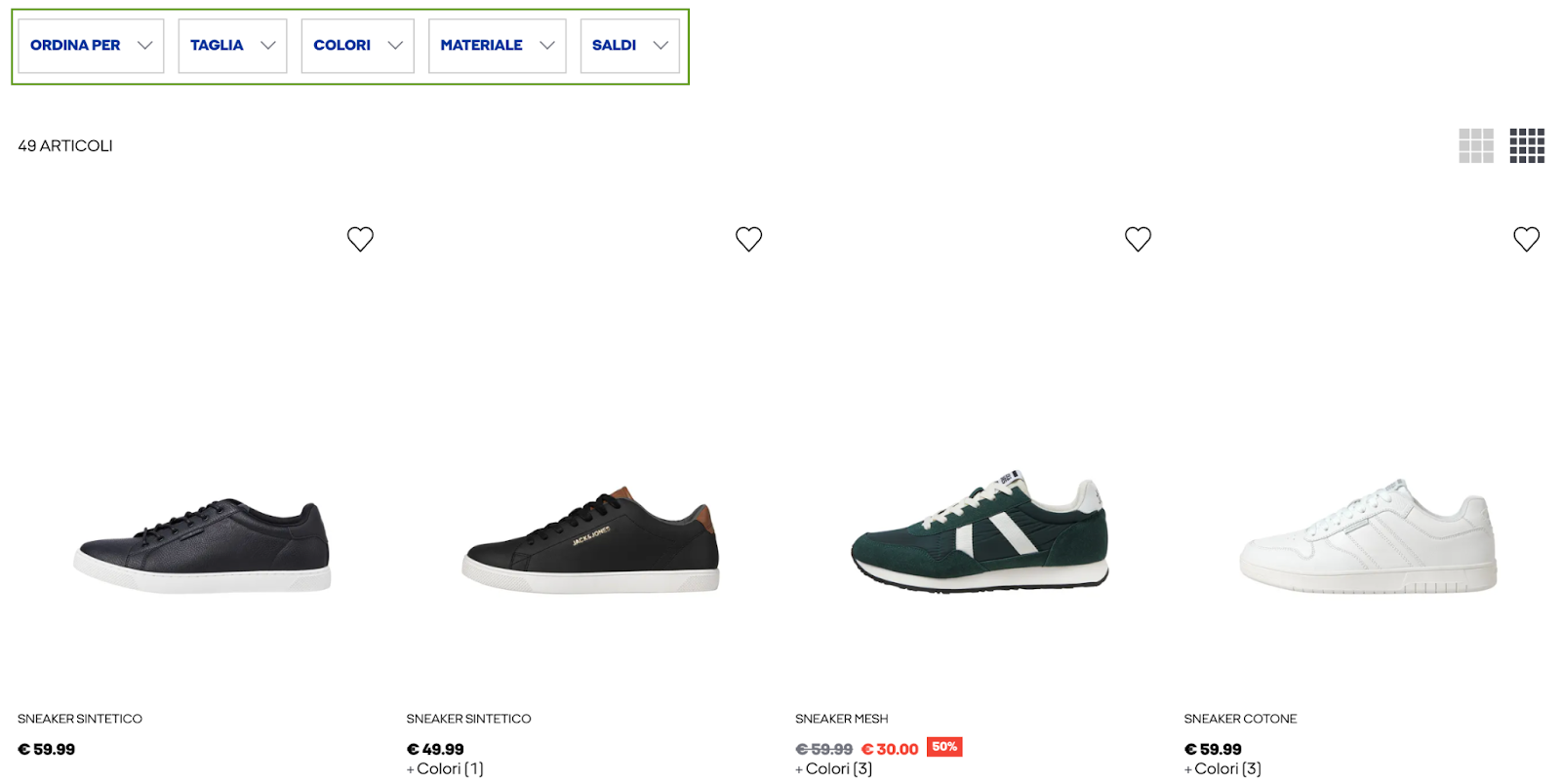Show 3 colors of Sneaker Cotone

point(1222,768)
